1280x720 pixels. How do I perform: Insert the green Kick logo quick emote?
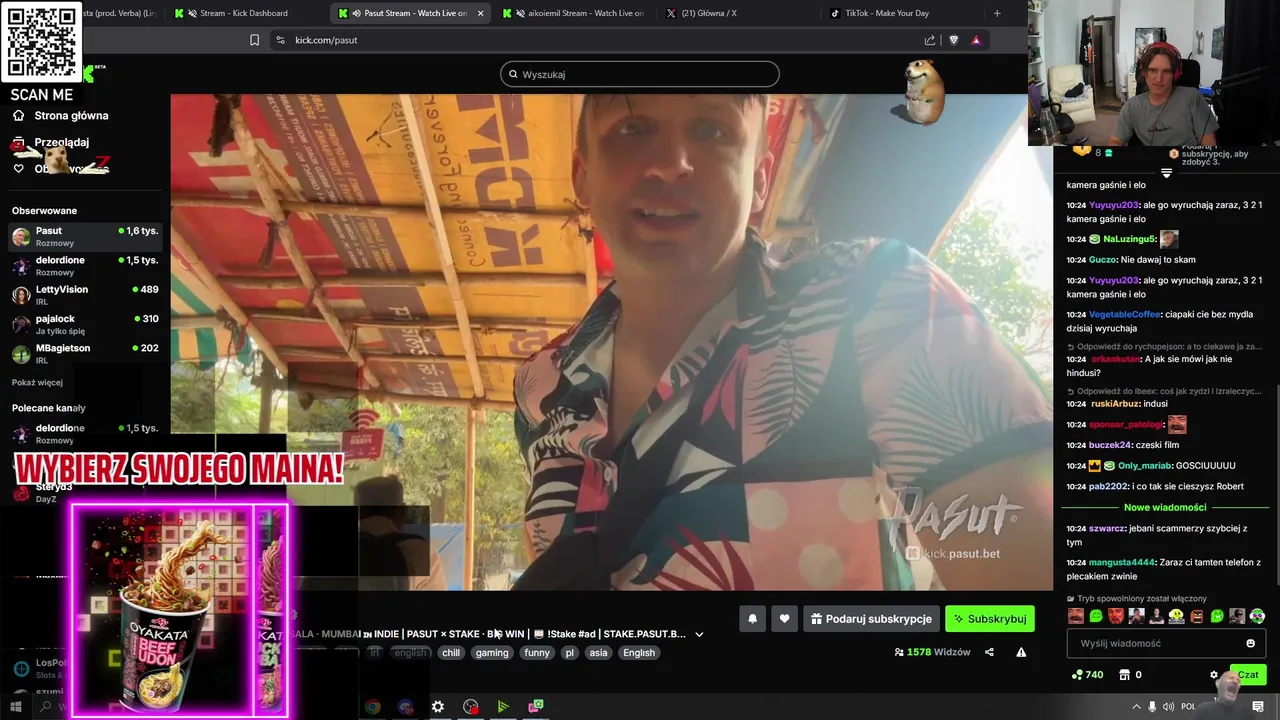click(1096, 616)
